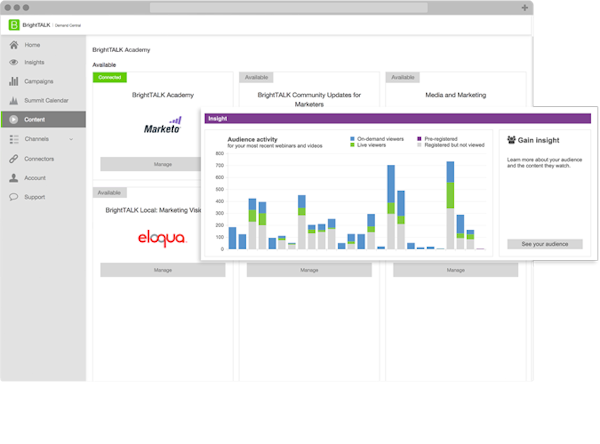Open the Summit Calendar menu item
The height and width of the screenshot is (444, 600).
point(46,100)
